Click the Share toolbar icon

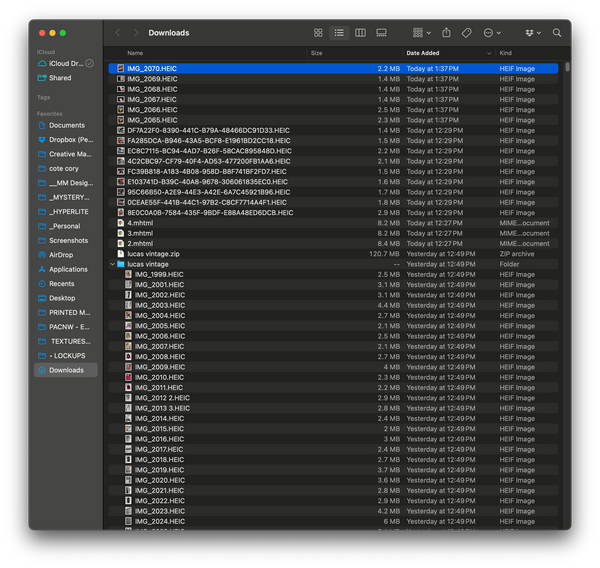(446, 33)
